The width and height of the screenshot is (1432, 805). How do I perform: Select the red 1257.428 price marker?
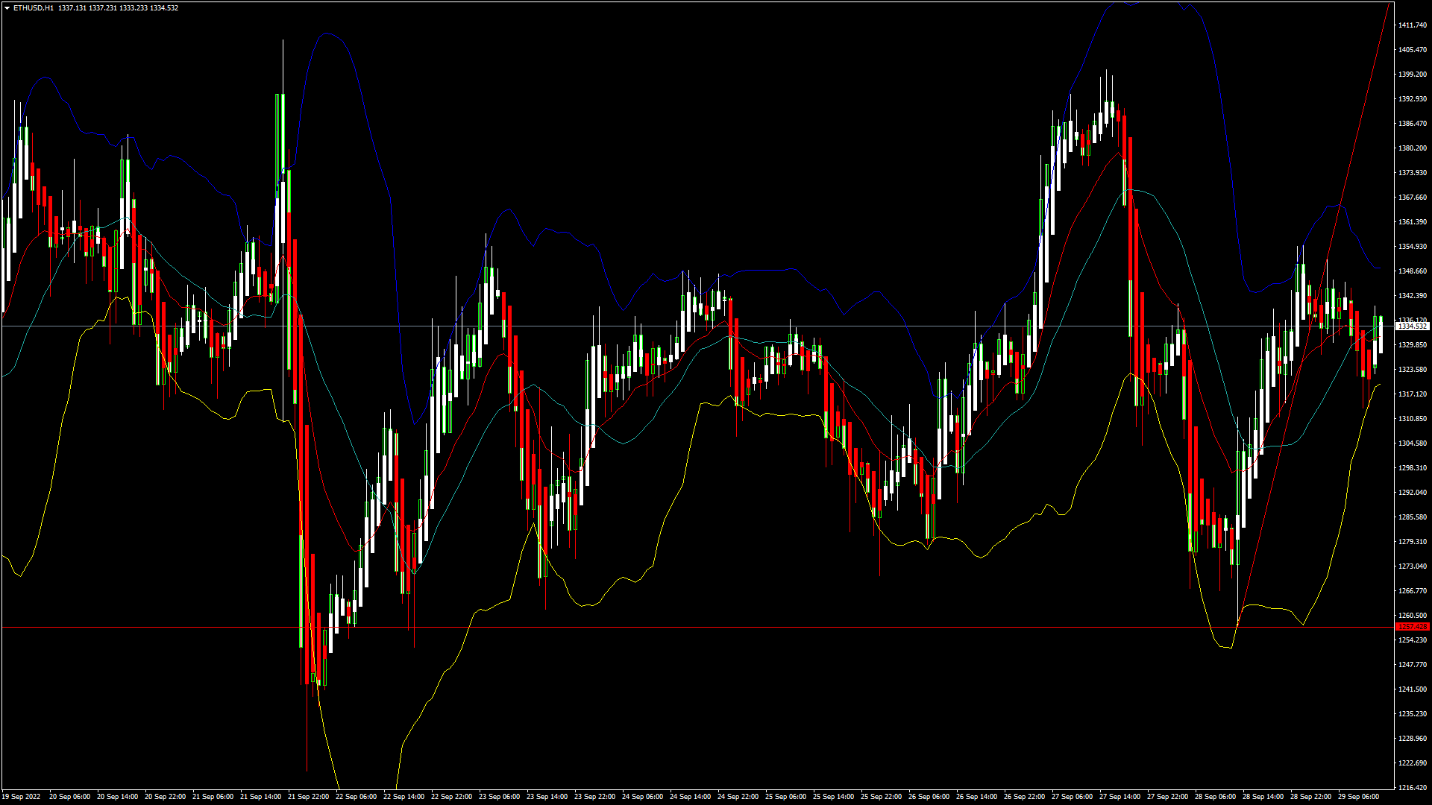(x=1413, y=627)
